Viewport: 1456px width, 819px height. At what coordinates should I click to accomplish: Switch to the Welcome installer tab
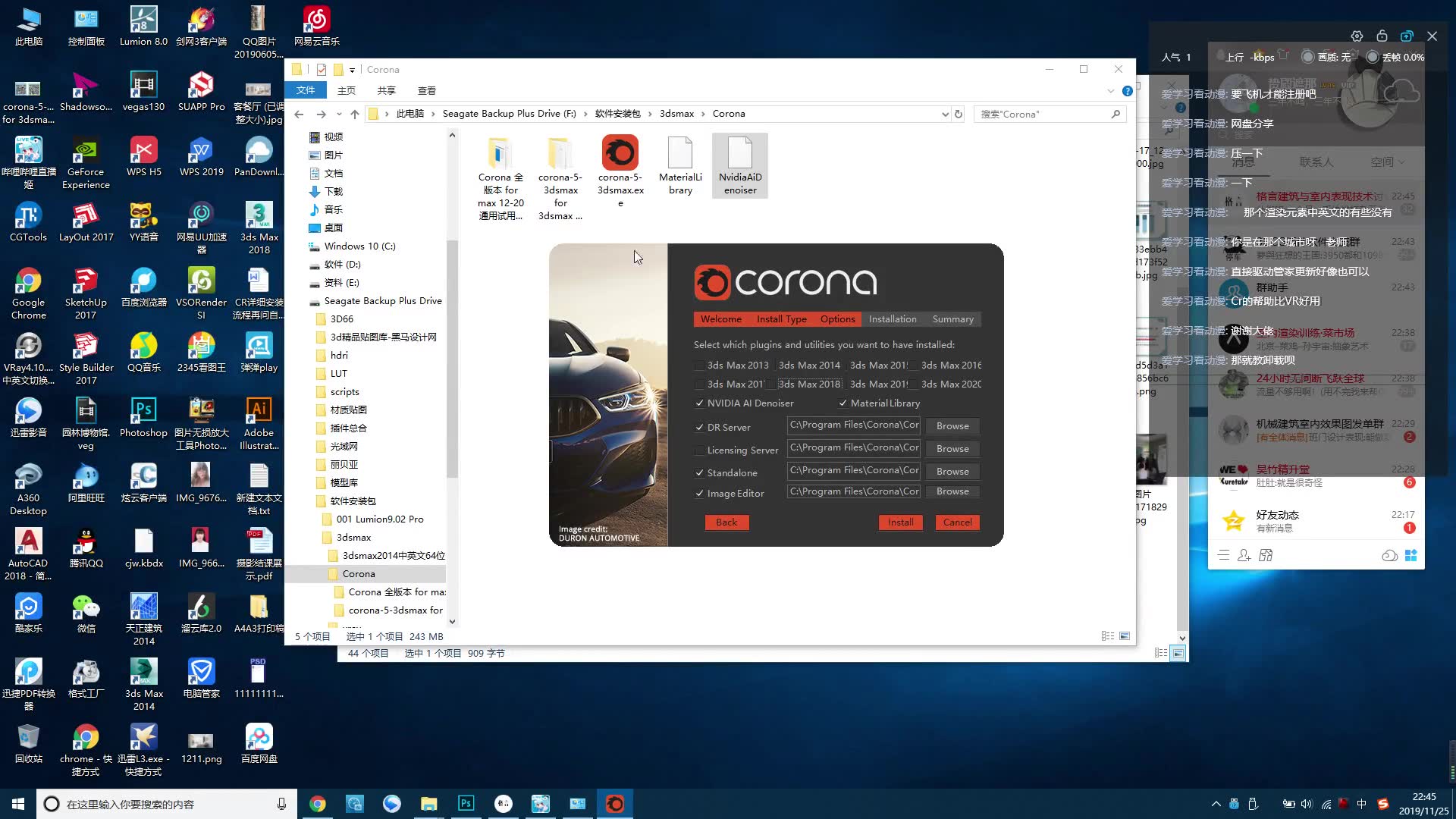(721, 319)
